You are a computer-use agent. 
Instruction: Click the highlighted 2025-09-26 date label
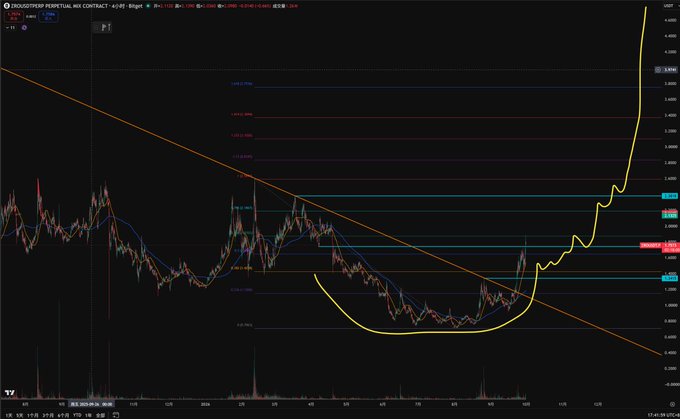[x=92, y=404]
